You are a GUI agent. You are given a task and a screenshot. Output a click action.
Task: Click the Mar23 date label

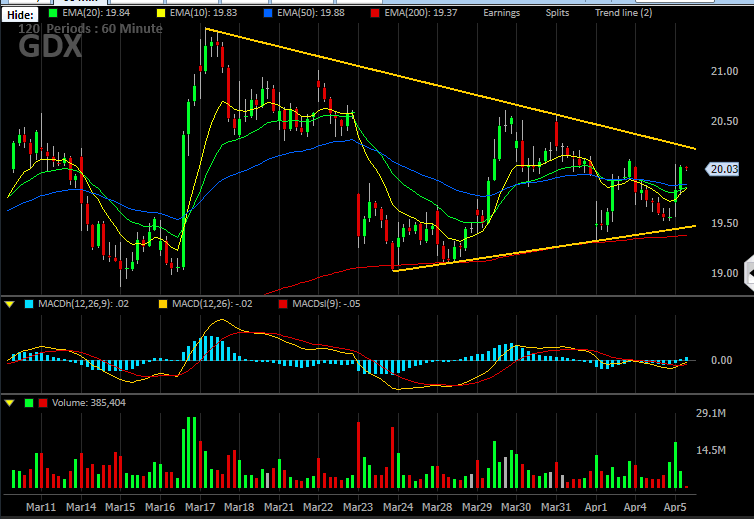(358, 507)
